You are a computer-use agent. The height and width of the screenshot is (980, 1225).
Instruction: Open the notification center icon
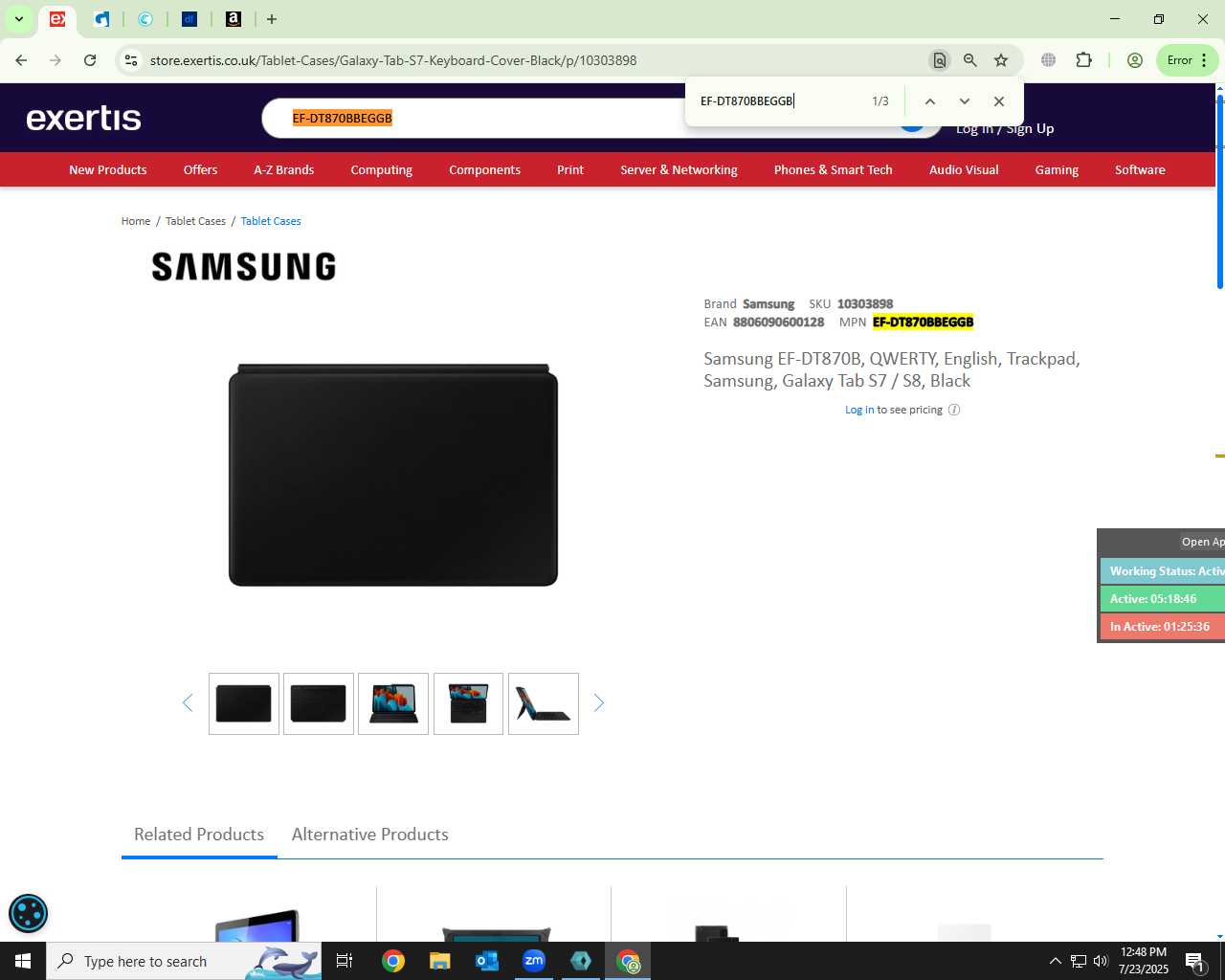(x=1195, y=961)
